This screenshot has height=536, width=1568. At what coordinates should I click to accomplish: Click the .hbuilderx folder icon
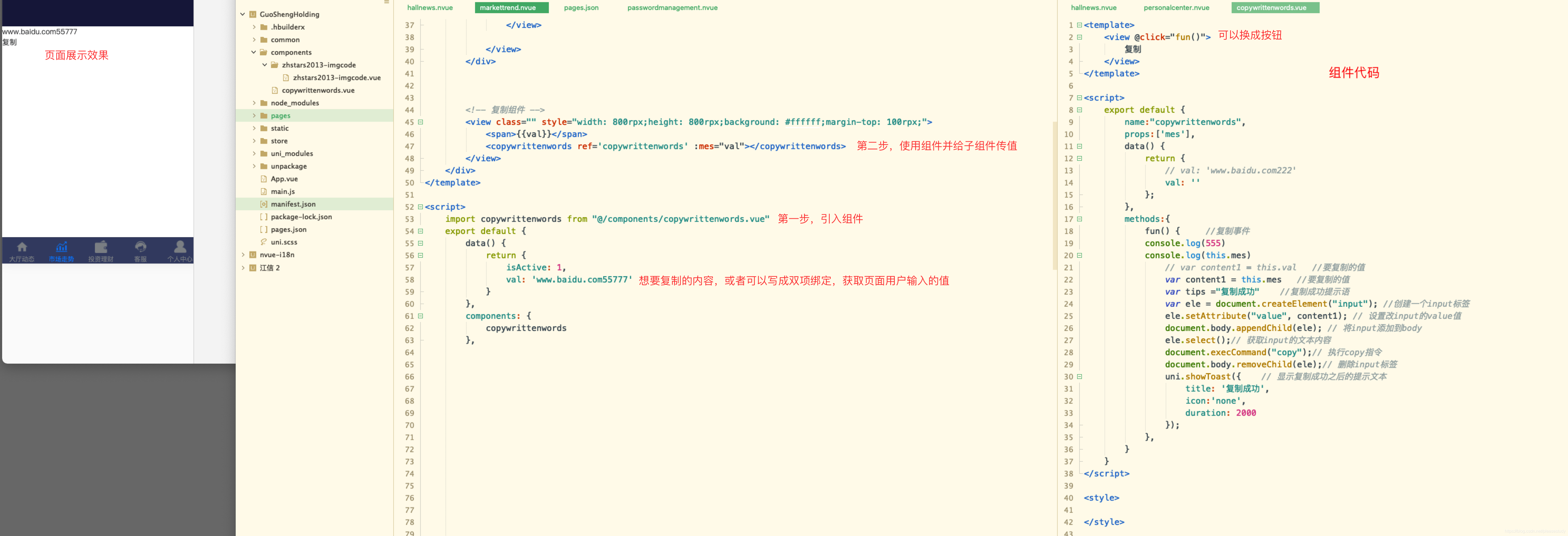pyautogui.click(x=264, y=27)
